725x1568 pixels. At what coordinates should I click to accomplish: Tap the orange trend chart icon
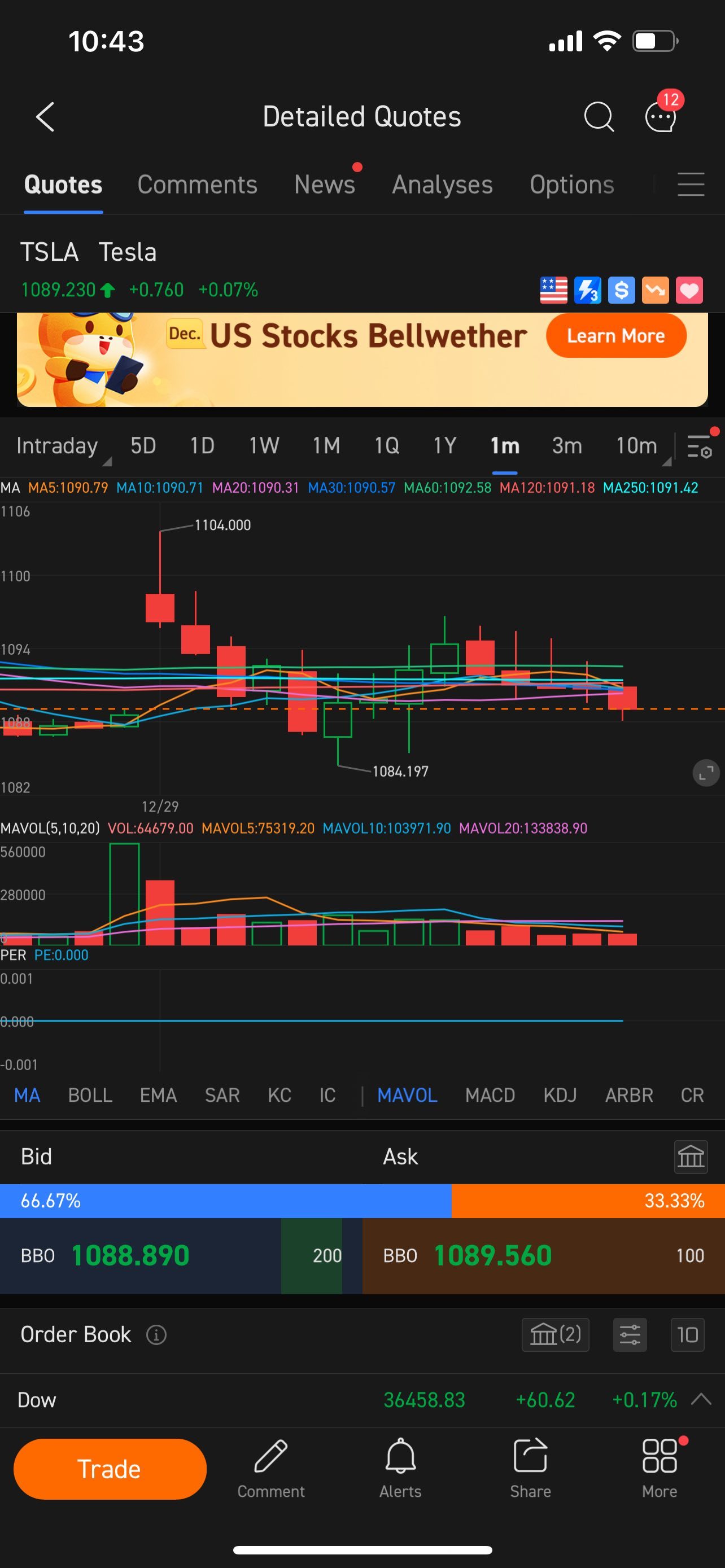pos(655,290)
